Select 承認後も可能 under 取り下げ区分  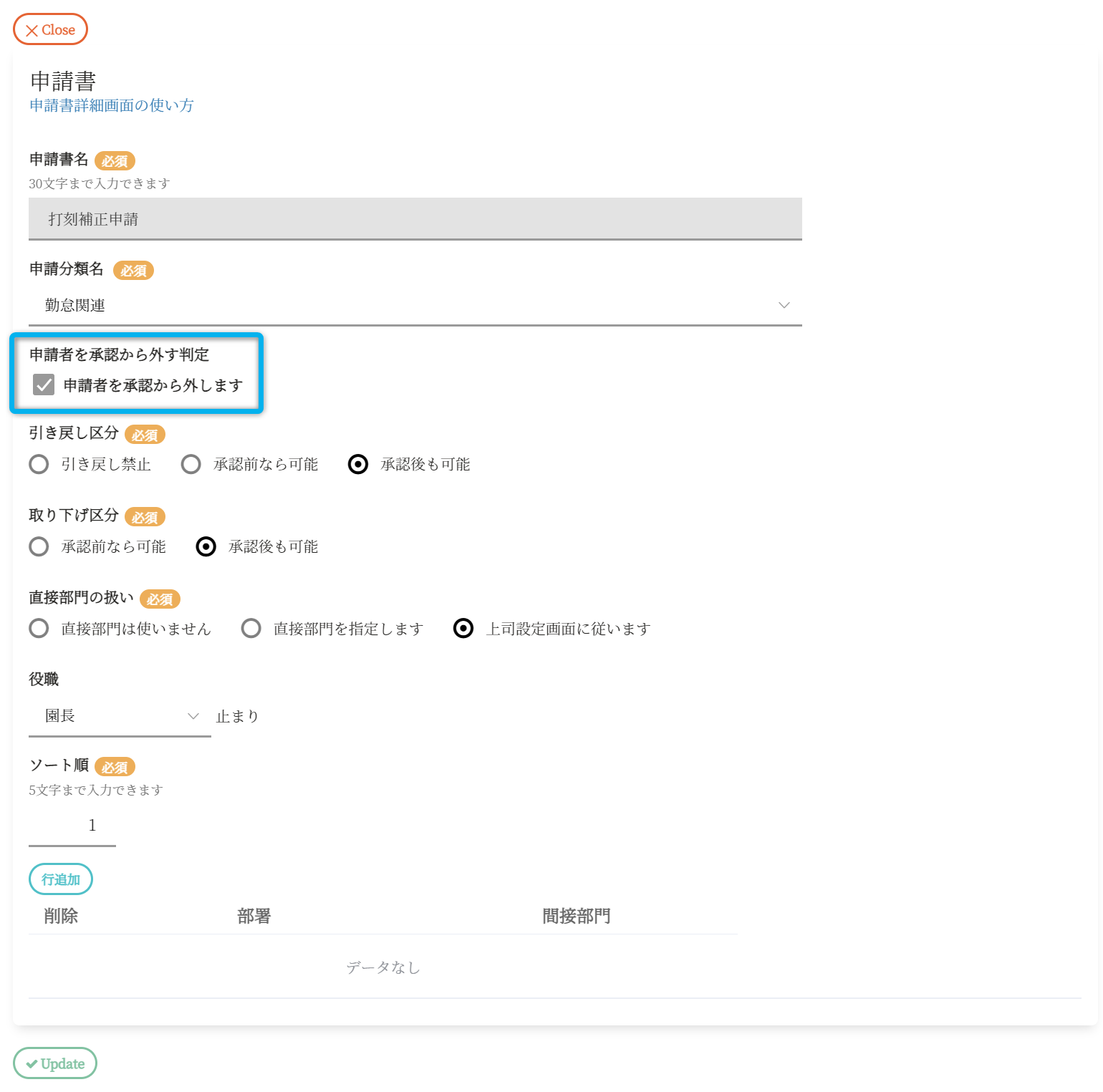pyautogui.click(x=206, y=547)
